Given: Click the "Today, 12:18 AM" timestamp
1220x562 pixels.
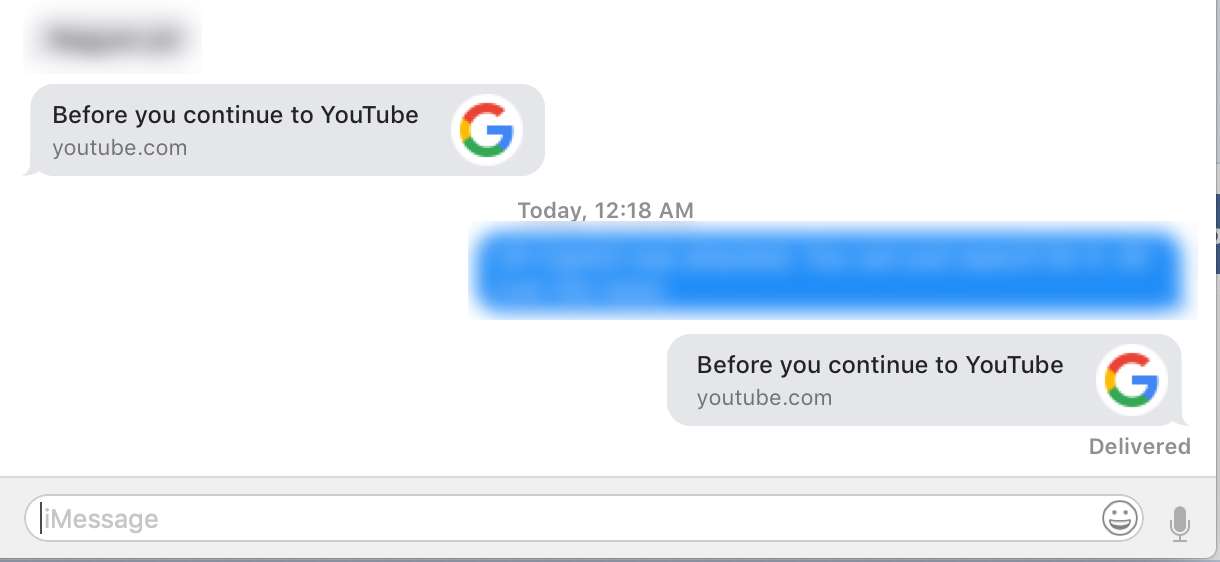Looking at the screenshot, I should pos(605,211).
